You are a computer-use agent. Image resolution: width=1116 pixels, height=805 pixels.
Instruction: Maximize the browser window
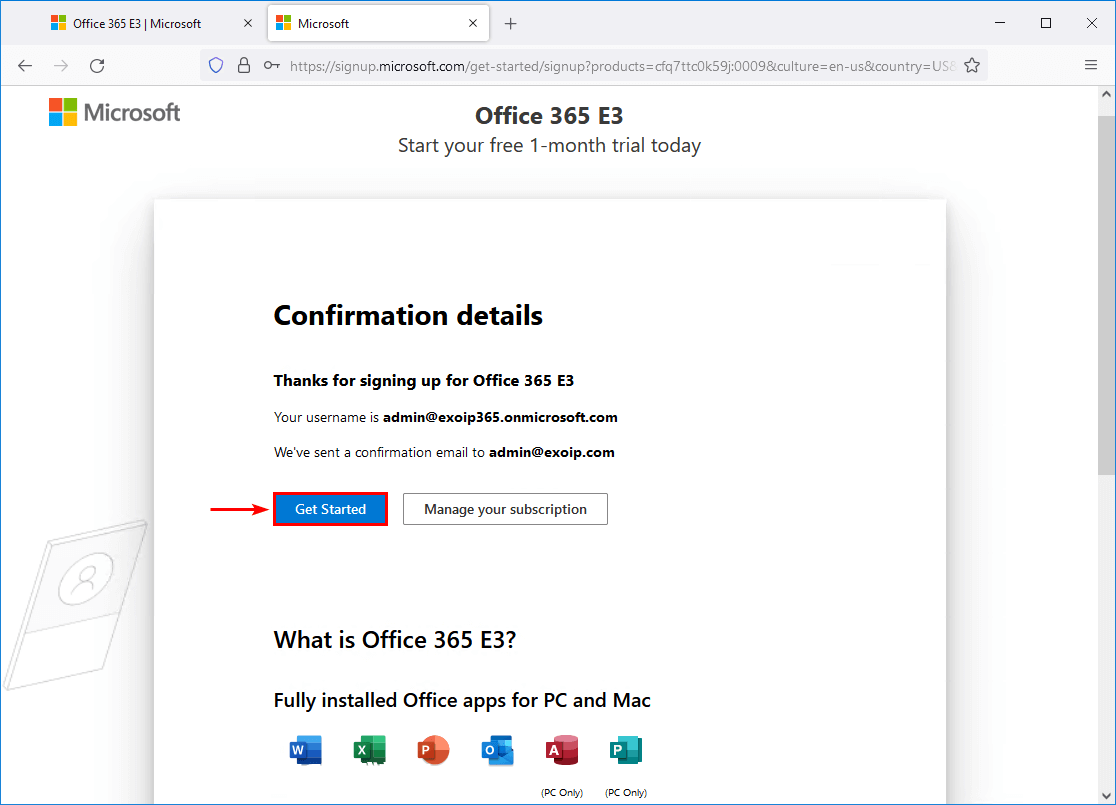pos(1046,23)
